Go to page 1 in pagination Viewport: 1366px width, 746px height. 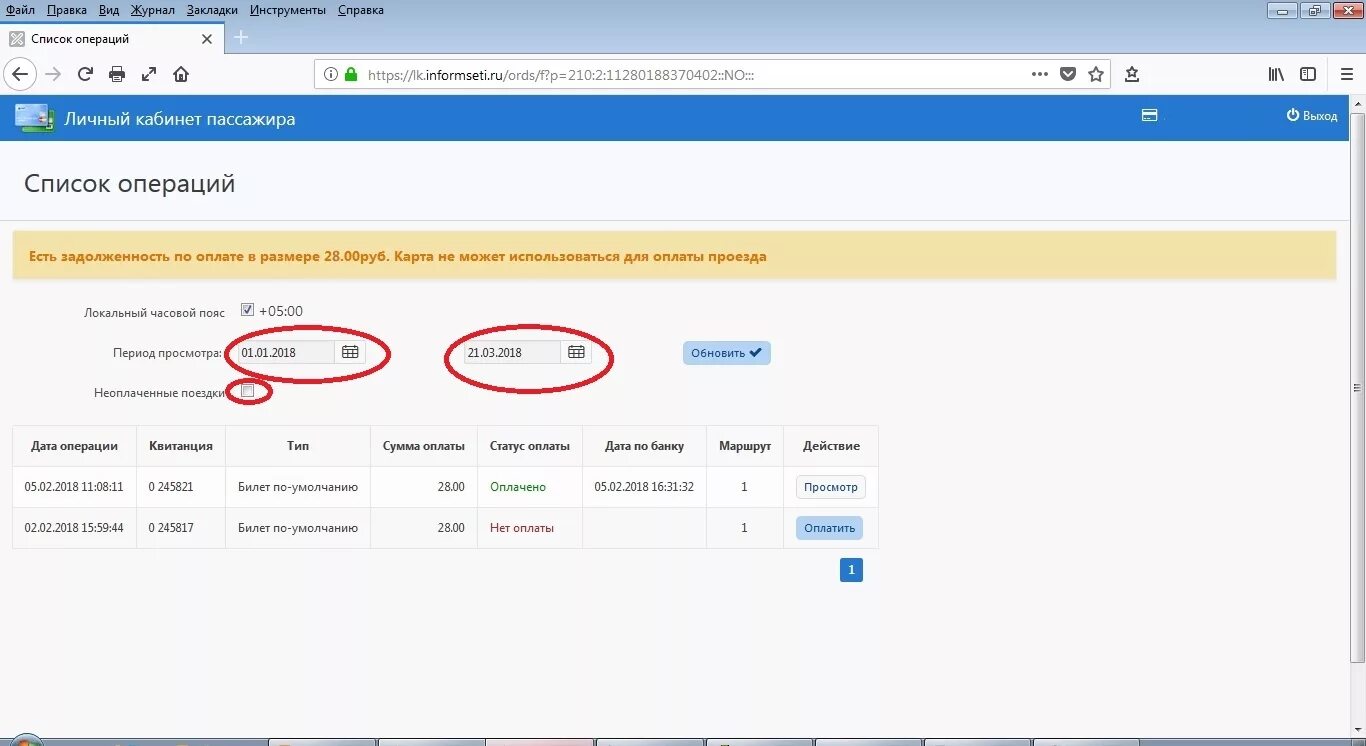851,570
